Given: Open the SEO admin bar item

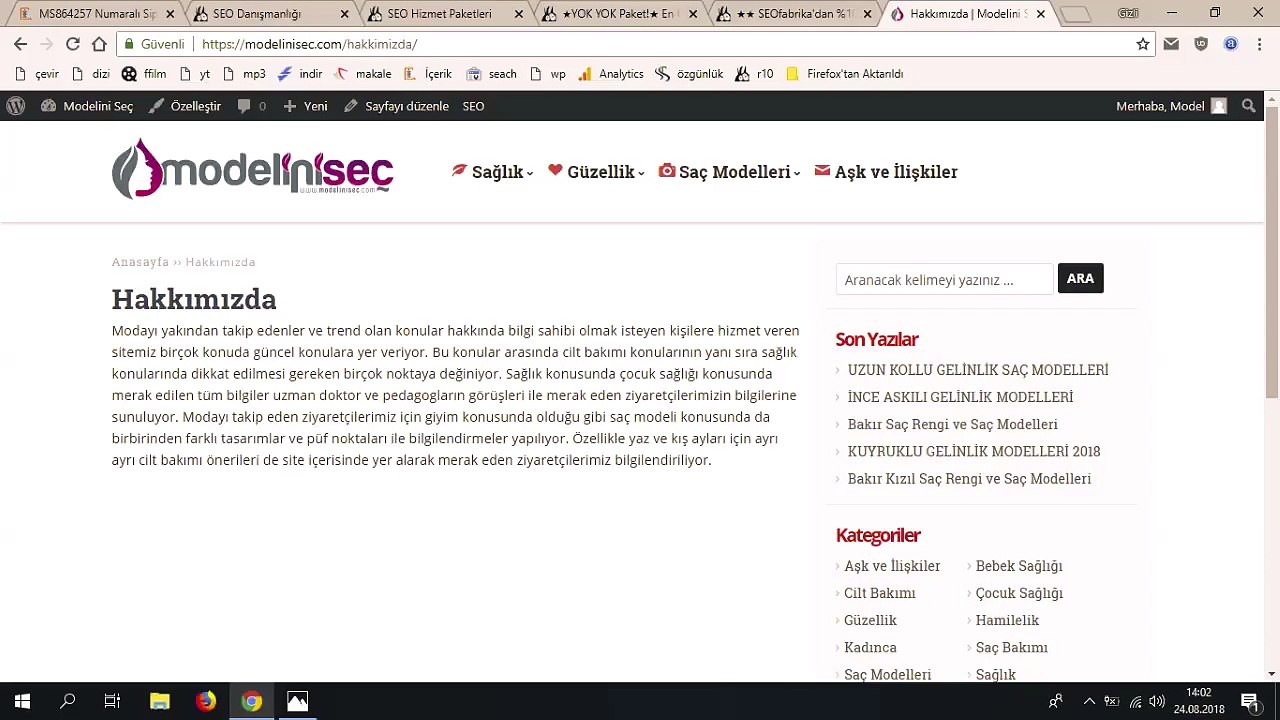Looking at the screenshot, I should pos(473,106).
